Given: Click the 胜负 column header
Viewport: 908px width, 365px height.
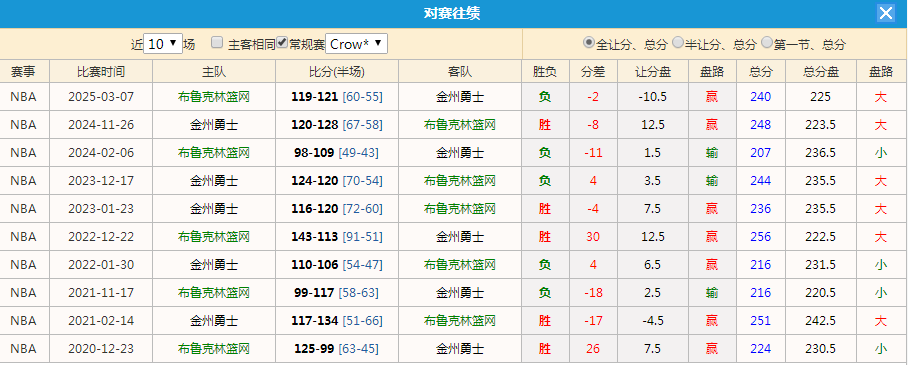Looking at the screenshot, I should (545, 71).
